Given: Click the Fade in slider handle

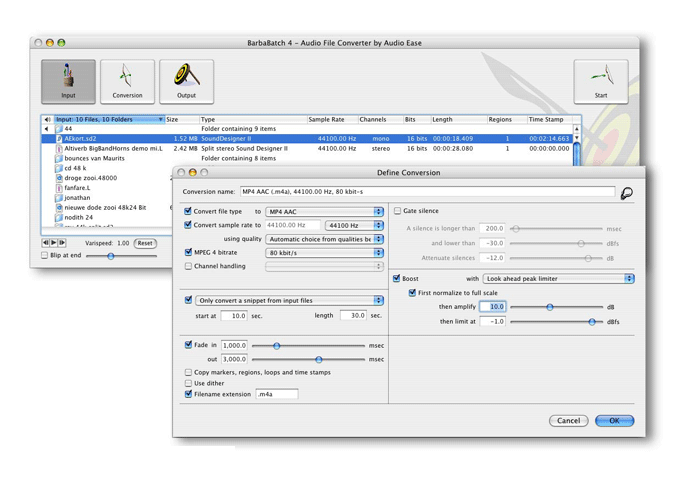Looking at the screenshot, I should [276, 346].
